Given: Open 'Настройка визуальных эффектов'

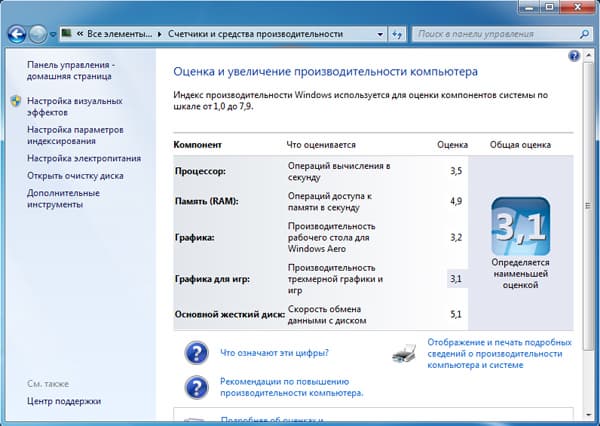Looking at the screenshot, I should pos(75,106).
